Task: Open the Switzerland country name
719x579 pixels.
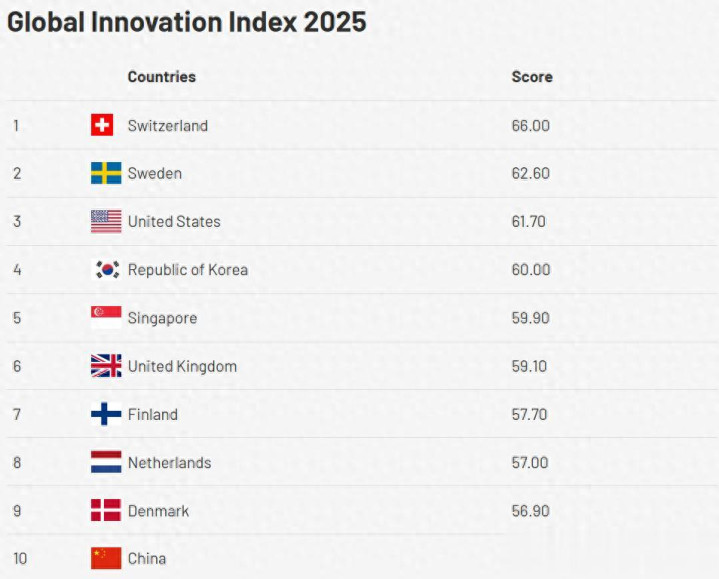Action: 168,126
